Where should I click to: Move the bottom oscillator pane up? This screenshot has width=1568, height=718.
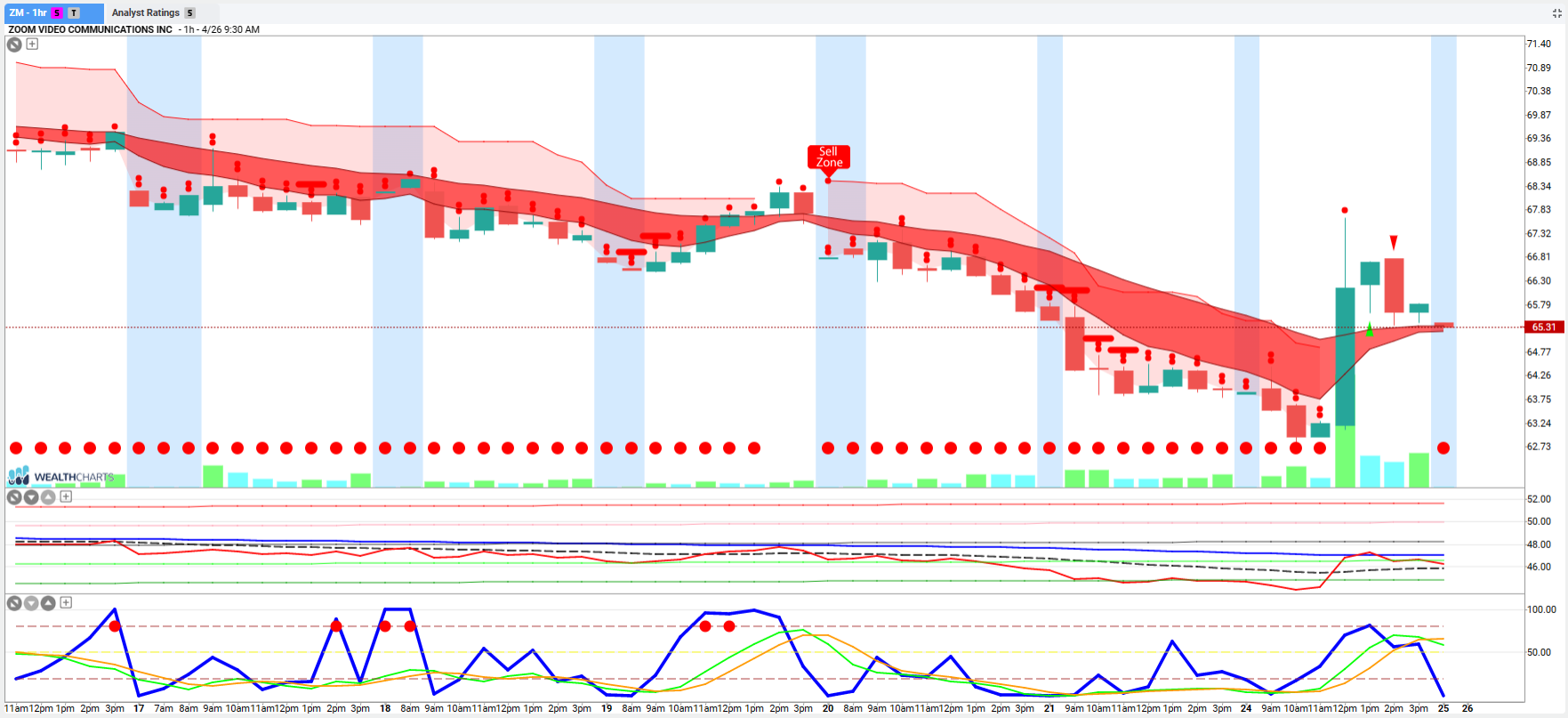48,603
